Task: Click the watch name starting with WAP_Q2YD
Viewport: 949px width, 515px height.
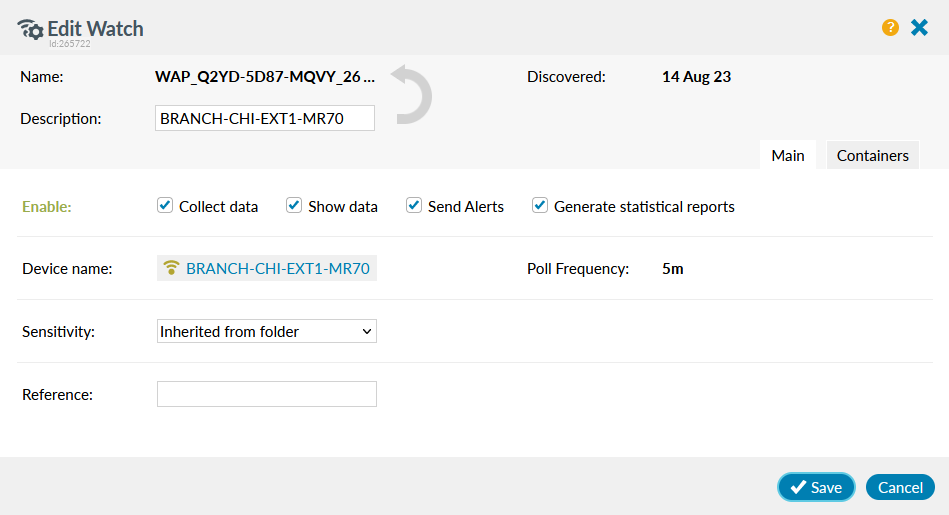Action: click(x=265, y=76)
